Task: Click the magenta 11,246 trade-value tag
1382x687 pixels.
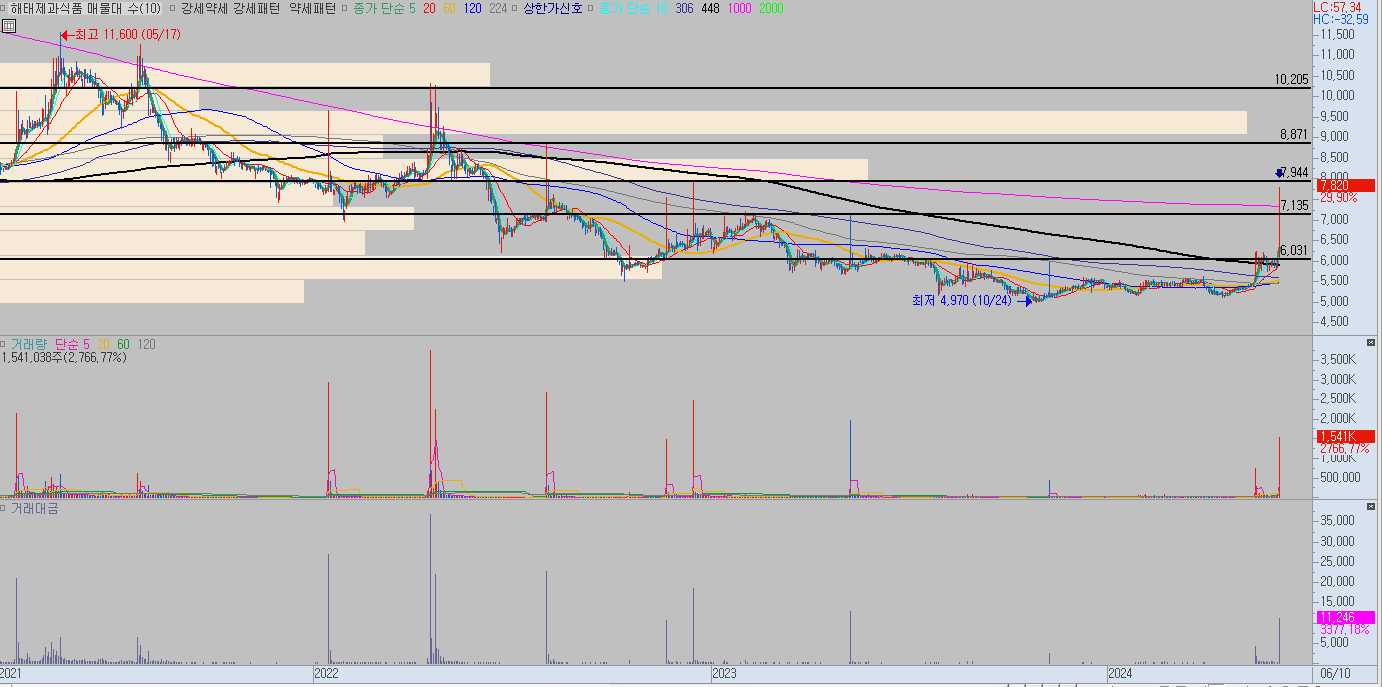Action: point(1346,617)
